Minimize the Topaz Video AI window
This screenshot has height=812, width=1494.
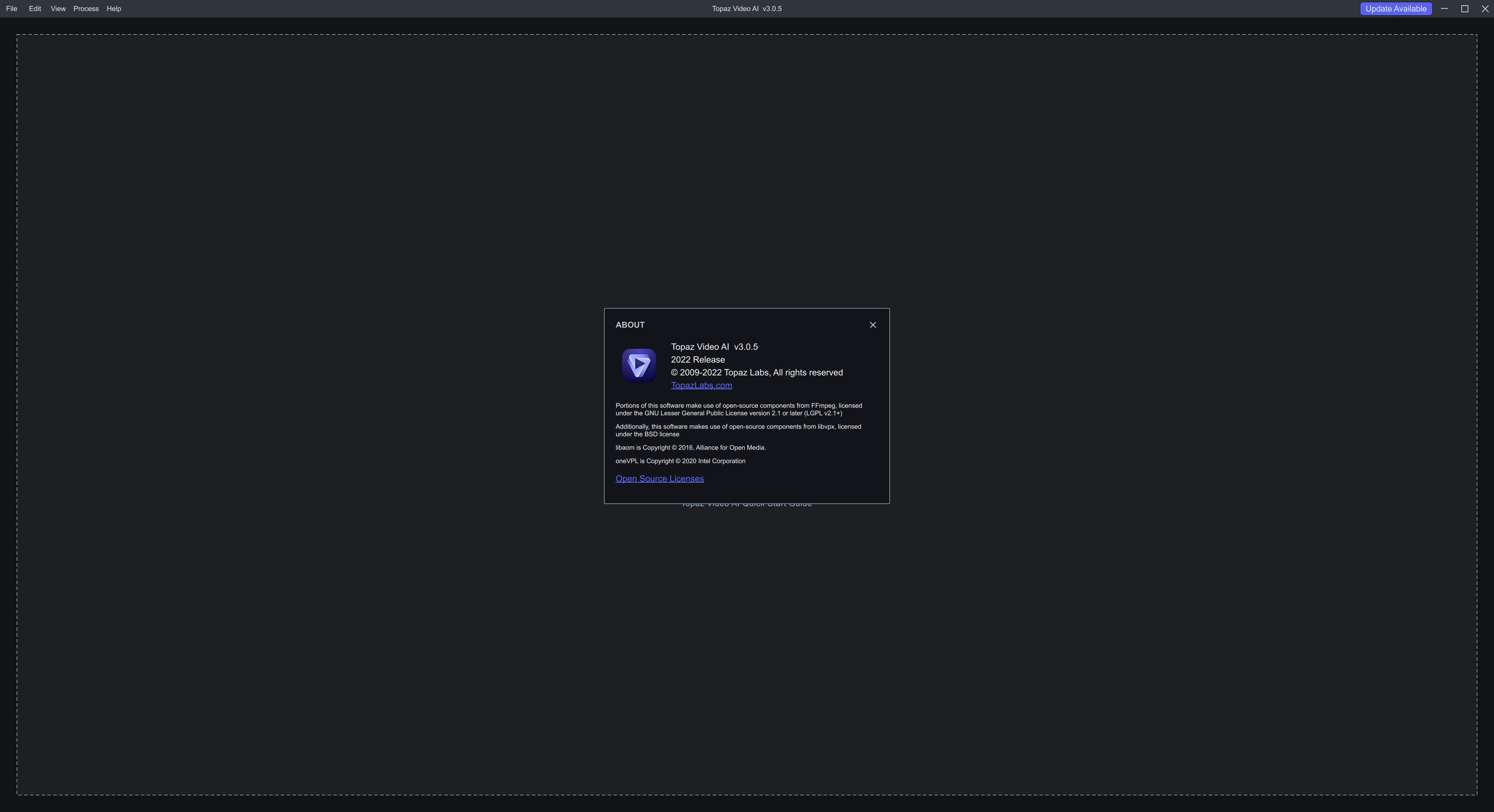1444,9
